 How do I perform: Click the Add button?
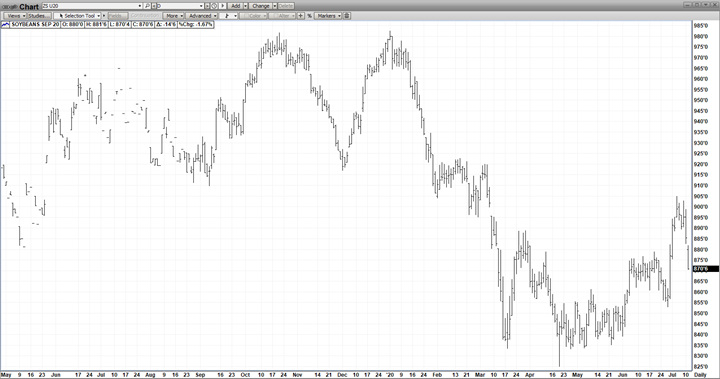click(x=236, y=6)
